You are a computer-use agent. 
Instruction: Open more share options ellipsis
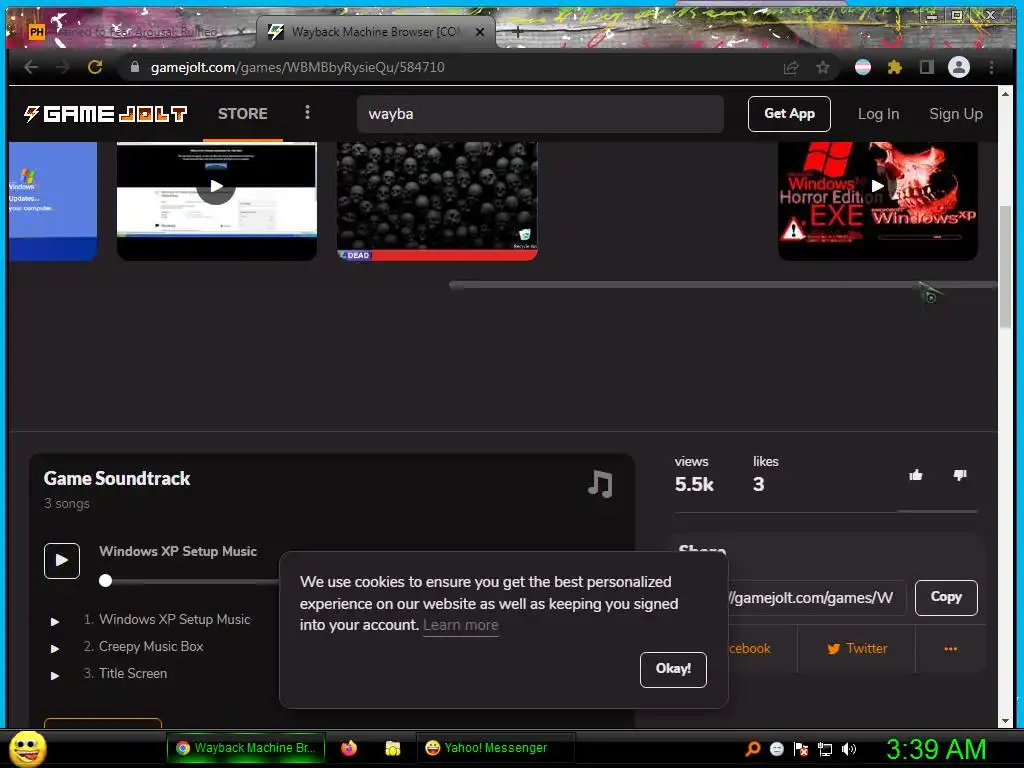(x=950, y=648)
